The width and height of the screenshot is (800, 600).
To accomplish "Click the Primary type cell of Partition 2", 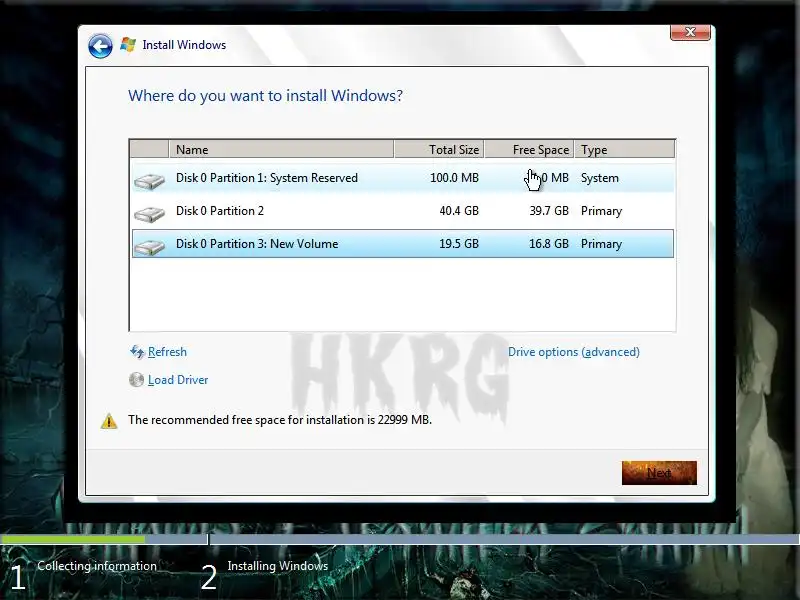I will point(601,211).
